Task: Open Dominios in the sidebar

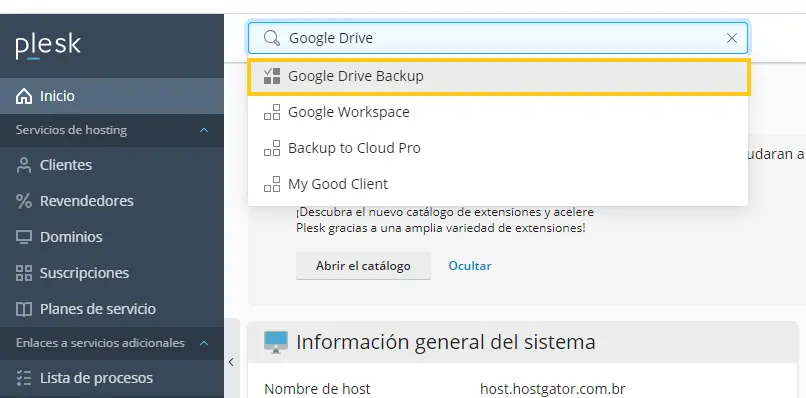Action: click(x=112, y=237)
